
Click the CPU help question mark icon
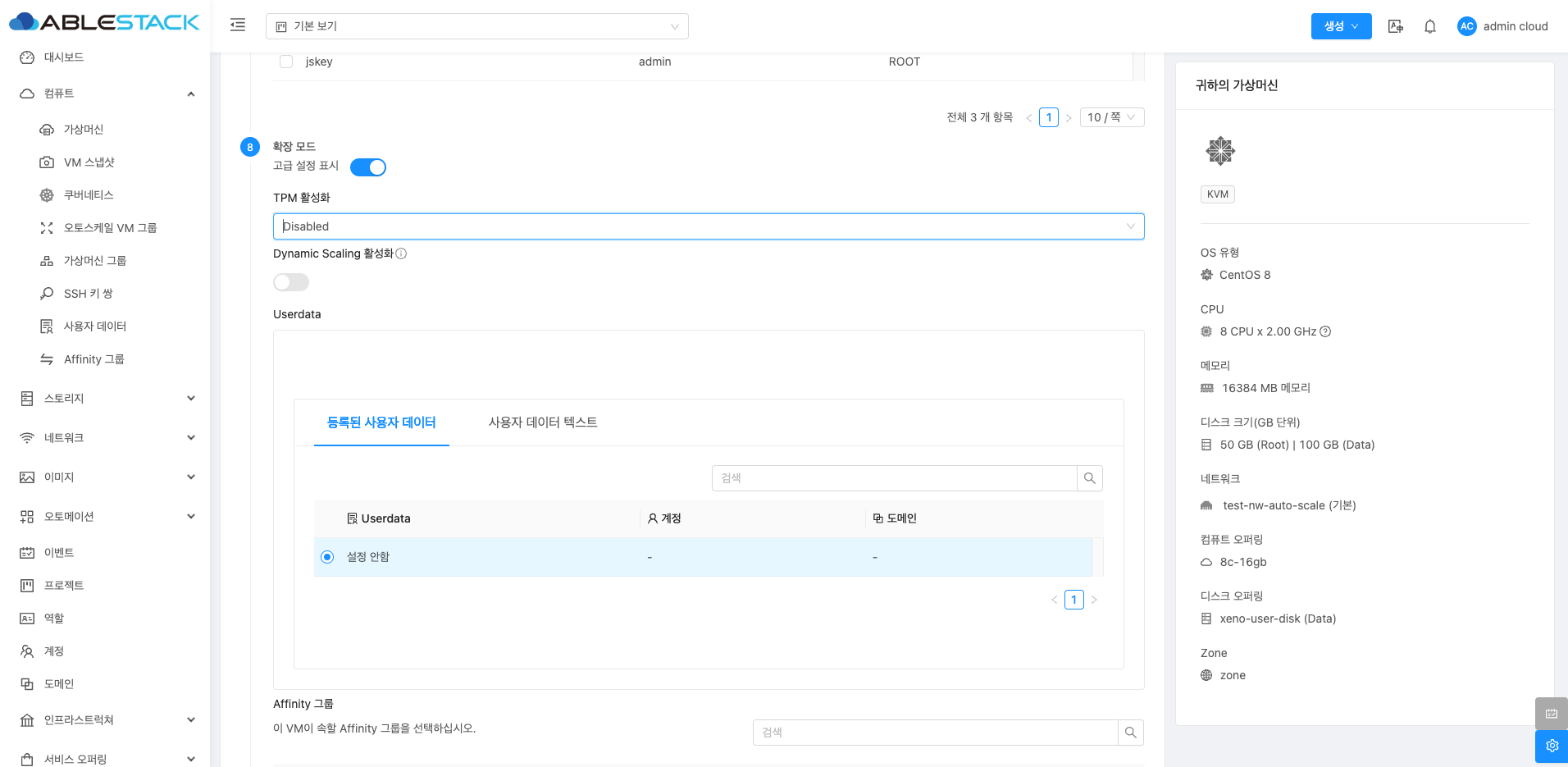pyautogui.click(x=1325, y=331)
